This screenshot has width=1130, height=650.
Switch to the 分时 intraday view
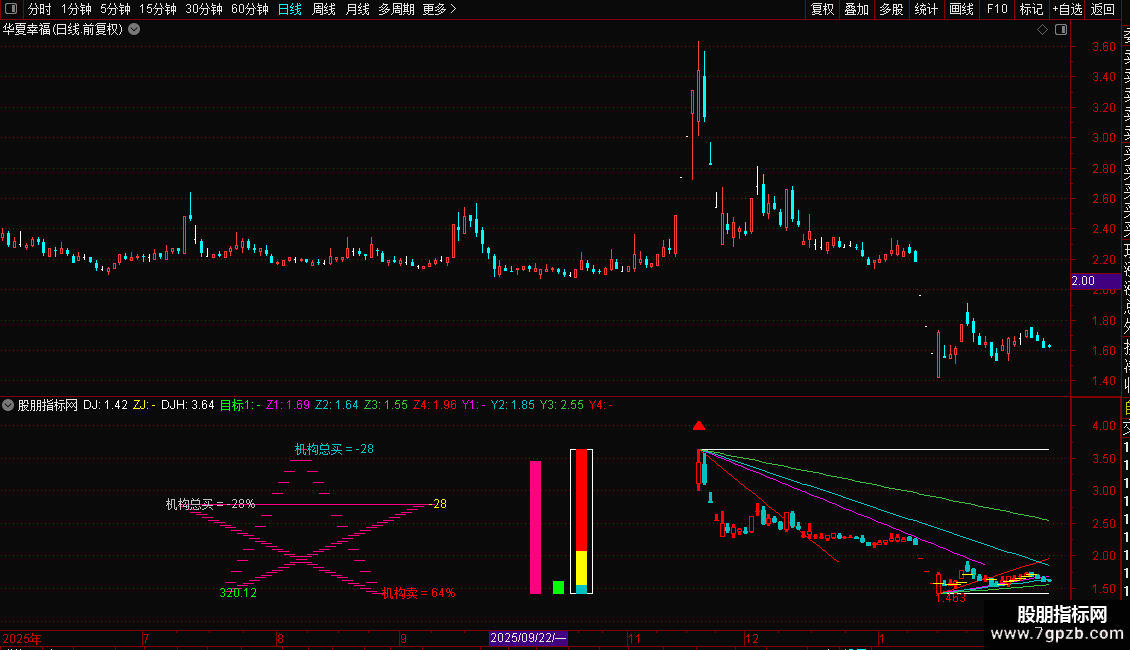[x=40, y=9]
